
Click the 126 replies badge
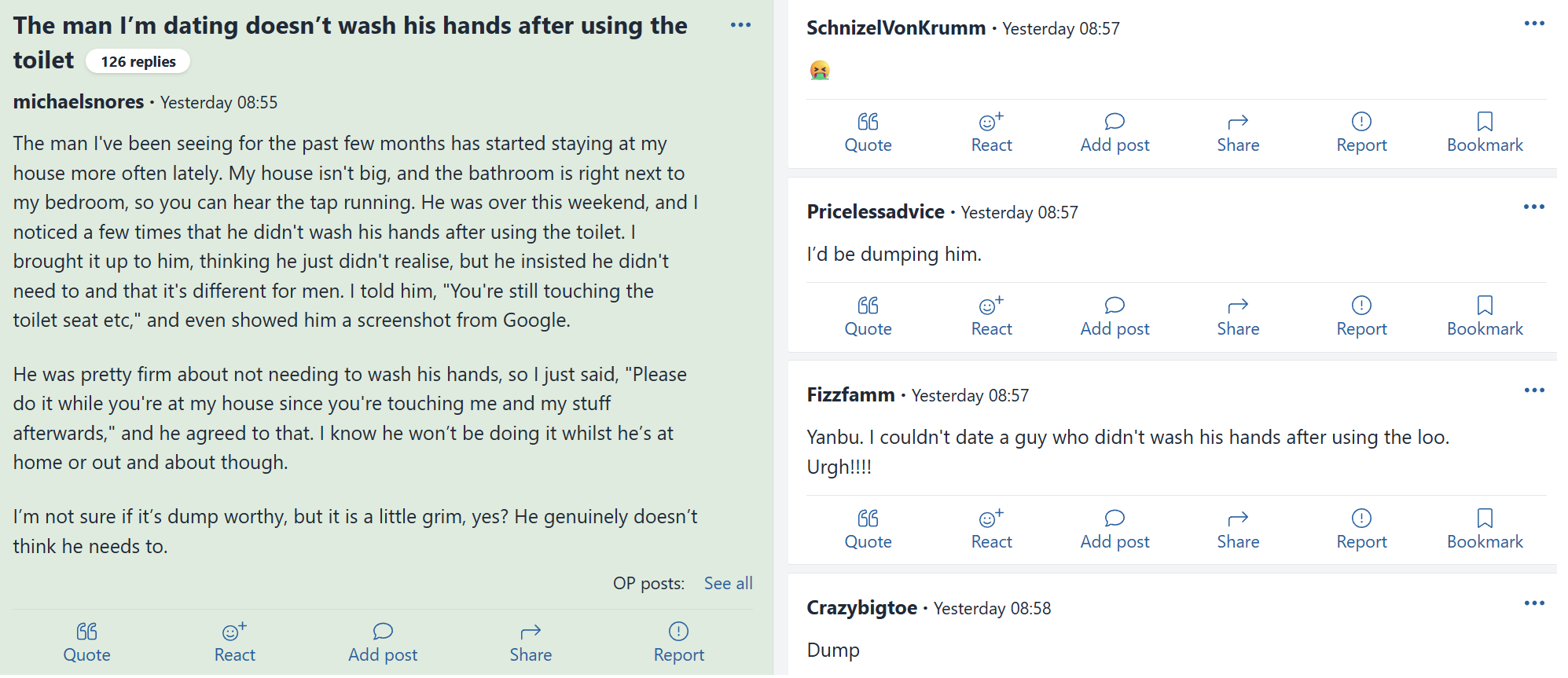tap(138, 61)
